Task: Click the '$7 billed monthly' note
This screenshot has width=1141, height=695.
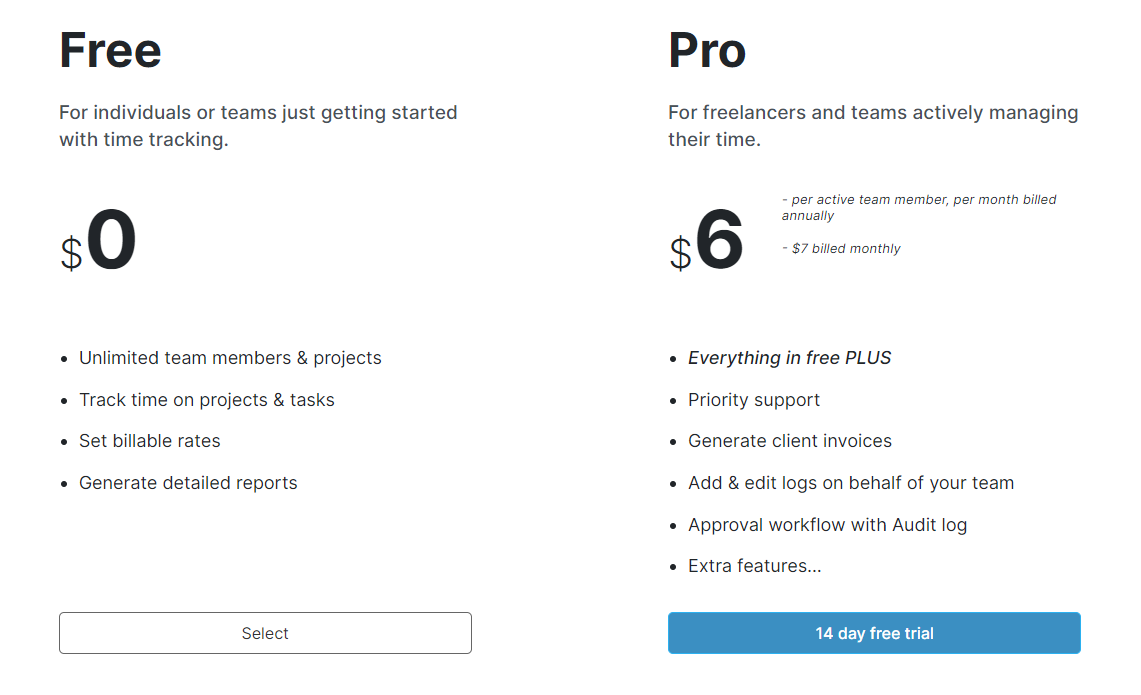Action: click(841, 249)
